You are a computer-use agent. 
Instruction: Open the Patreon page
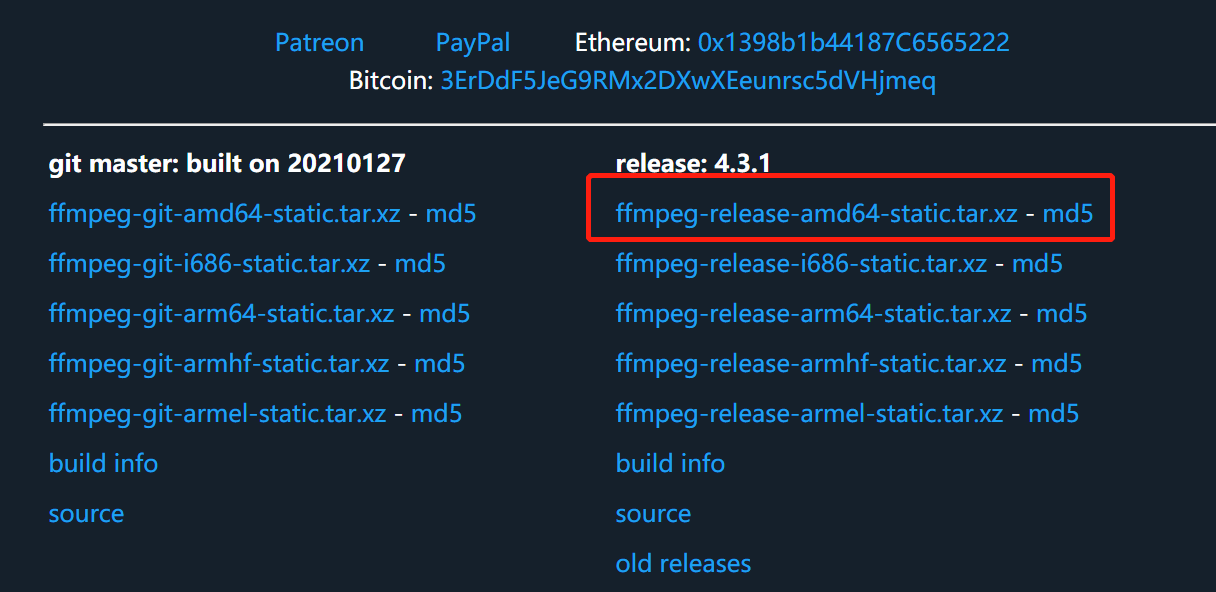319,42
